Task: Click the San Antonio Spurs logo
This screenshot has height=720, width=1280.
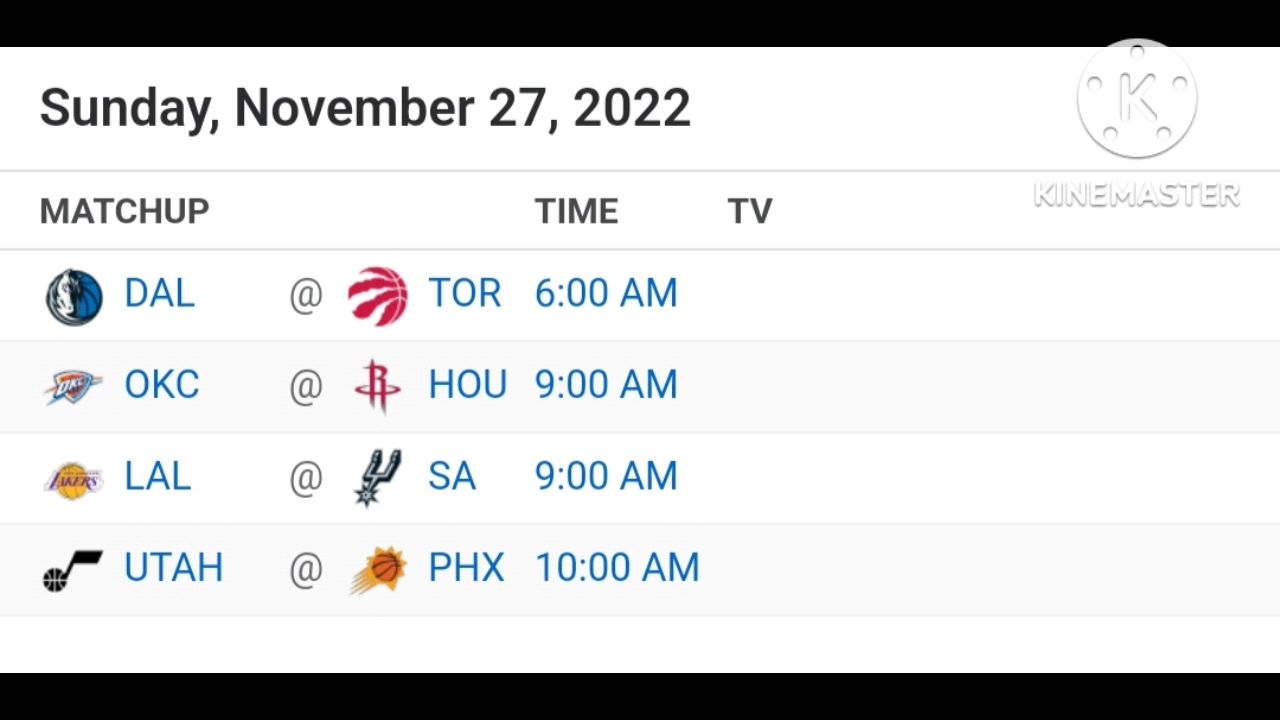Action: point(378,477)
